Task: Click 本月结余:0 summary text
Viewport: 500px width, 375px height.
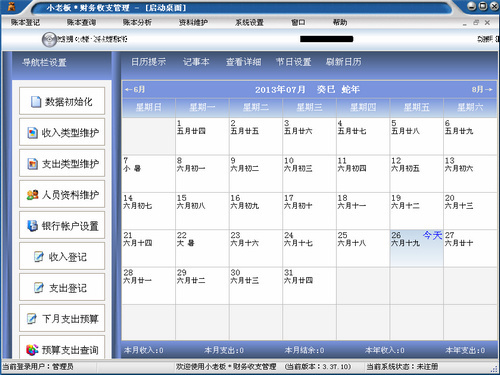Action: (x=304, y=350)
